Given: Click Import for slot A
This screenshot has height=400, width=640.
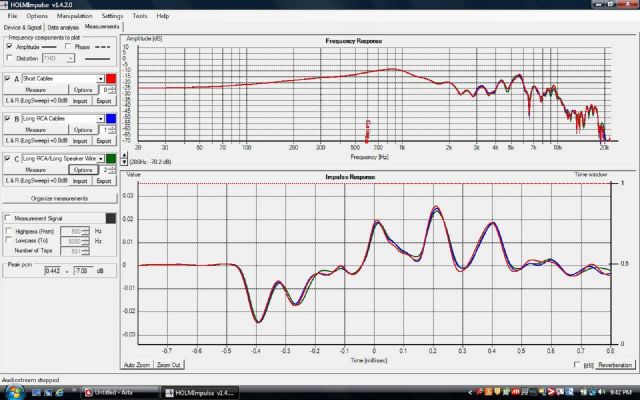Looking at the screenshot, I should (x=80, y=101).
